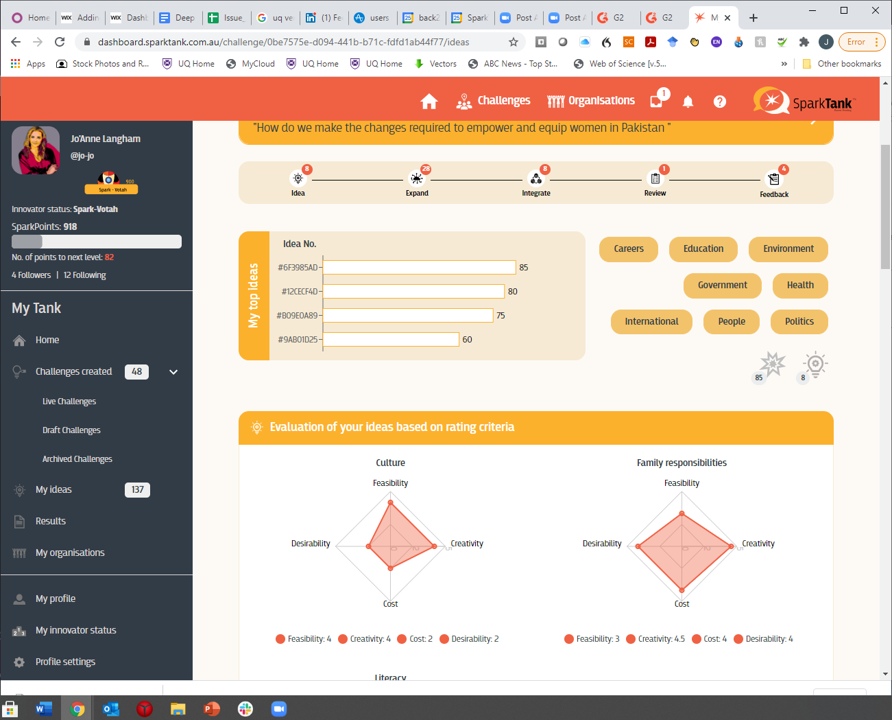The image size is (892, 720).
Task: Open Chrome's browser menu
Action: pyautogui.click(x=875, y=42)
